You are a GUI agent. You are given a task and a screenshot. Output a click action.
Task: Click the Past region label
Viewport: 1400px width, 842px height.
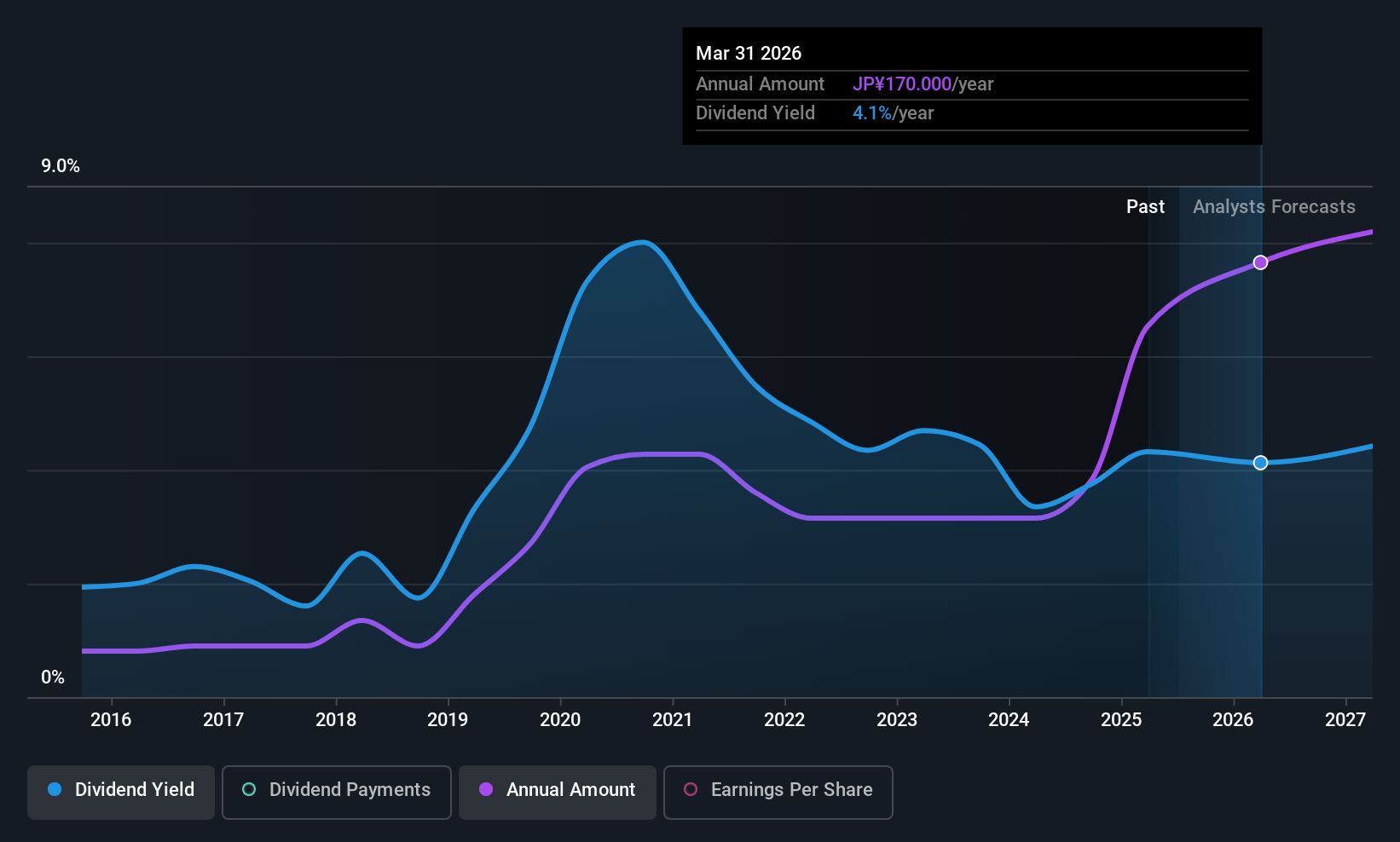(1145, 207)
